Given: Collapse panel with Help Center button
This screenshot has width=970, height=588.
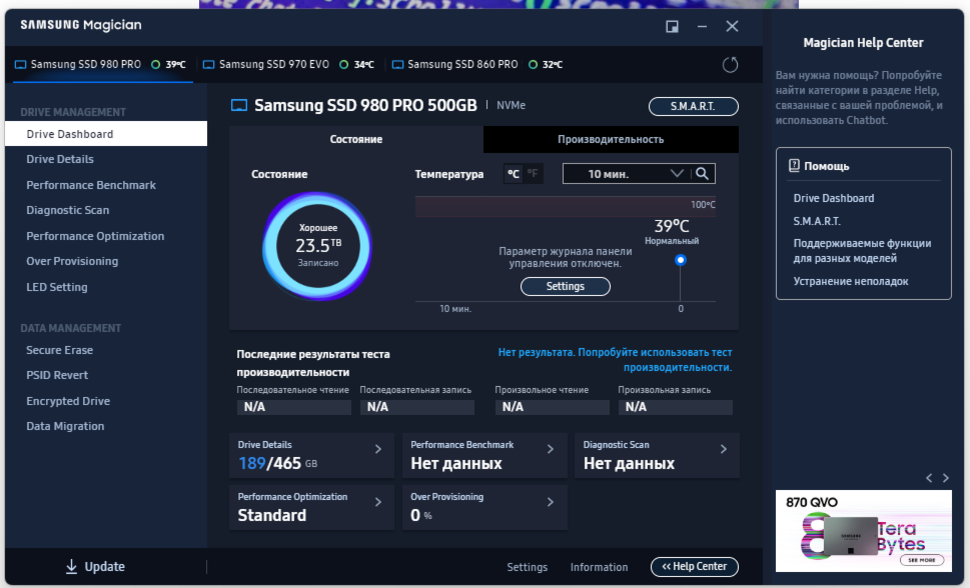Looking at the screenshot, I should pos(694,566).
